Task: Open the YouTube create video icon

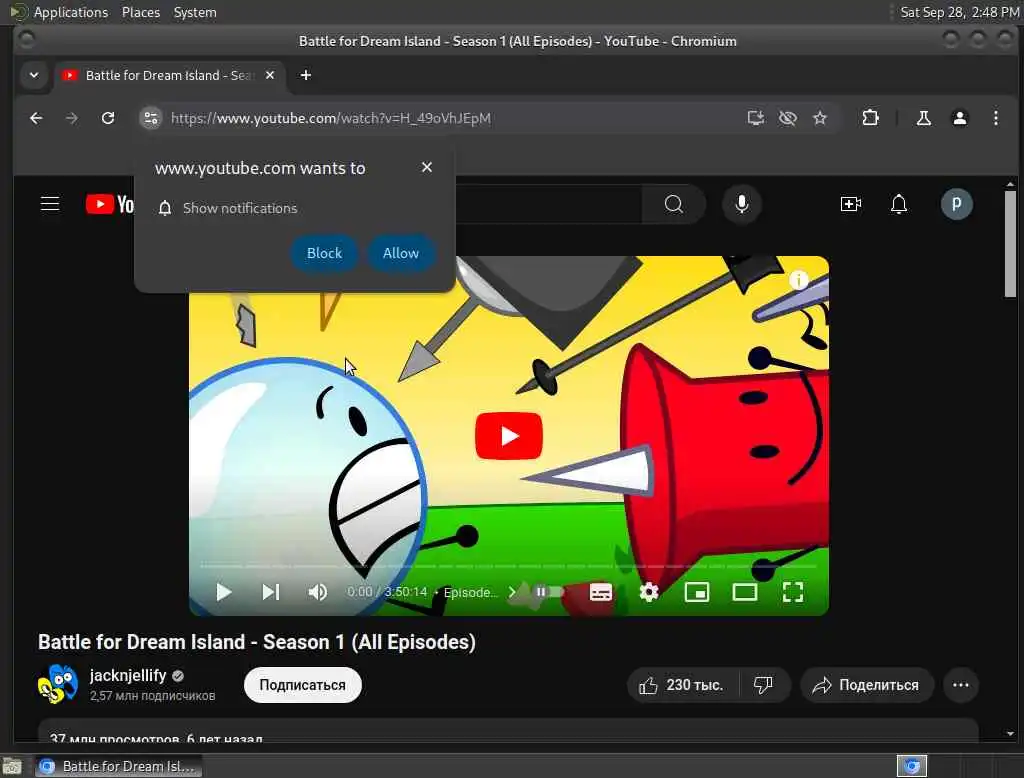Action: [850, 204]
